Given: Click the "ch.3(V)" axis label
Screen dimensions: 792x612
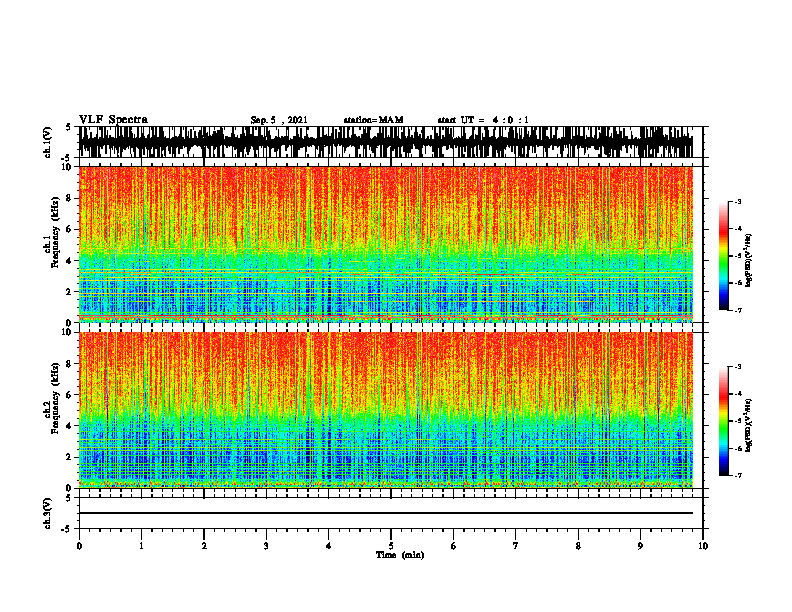Looking at the screenshot, I should click(x=48, y=513).
